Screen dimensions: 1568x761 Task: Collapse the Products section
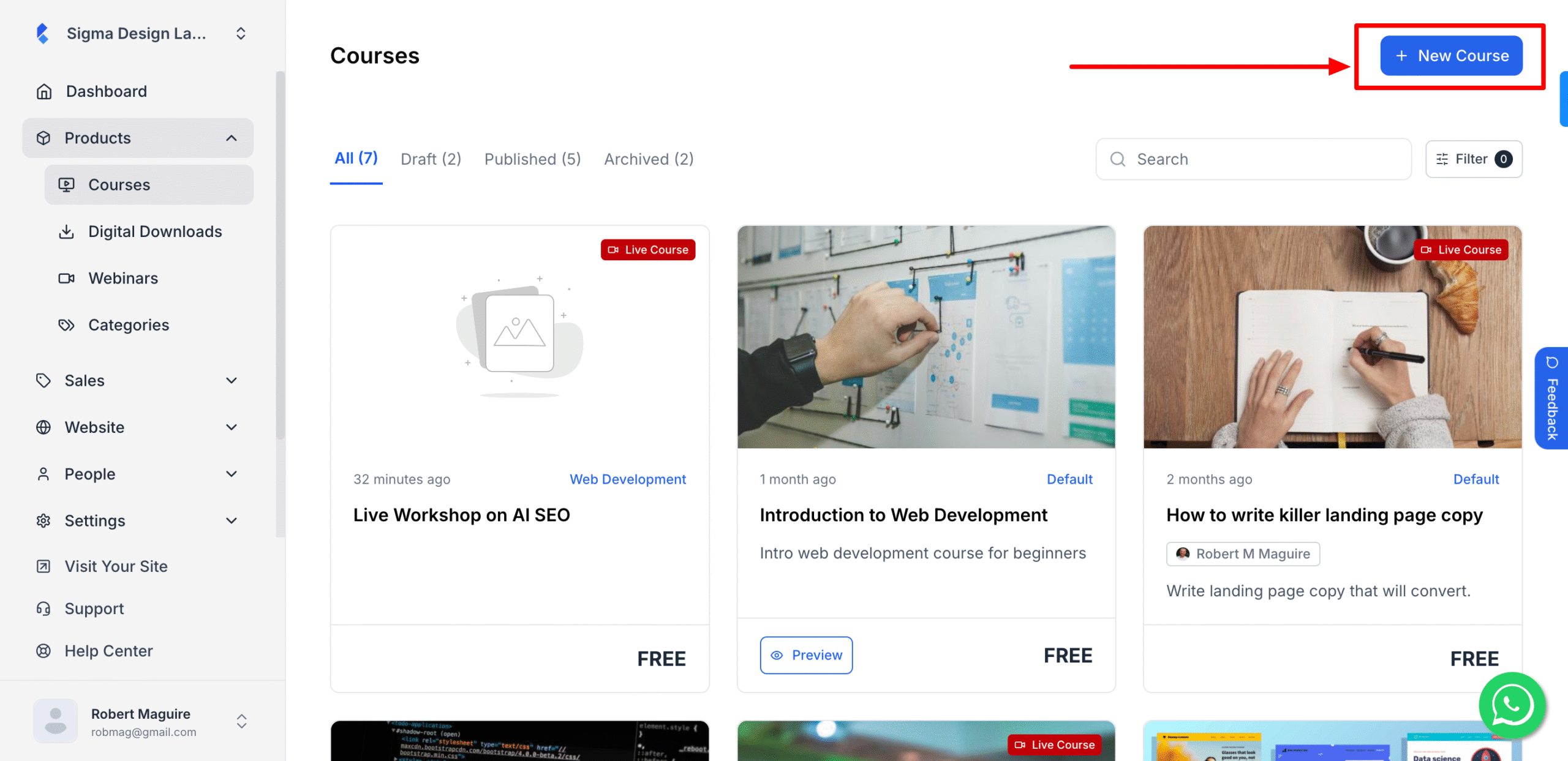pos(232,138)
